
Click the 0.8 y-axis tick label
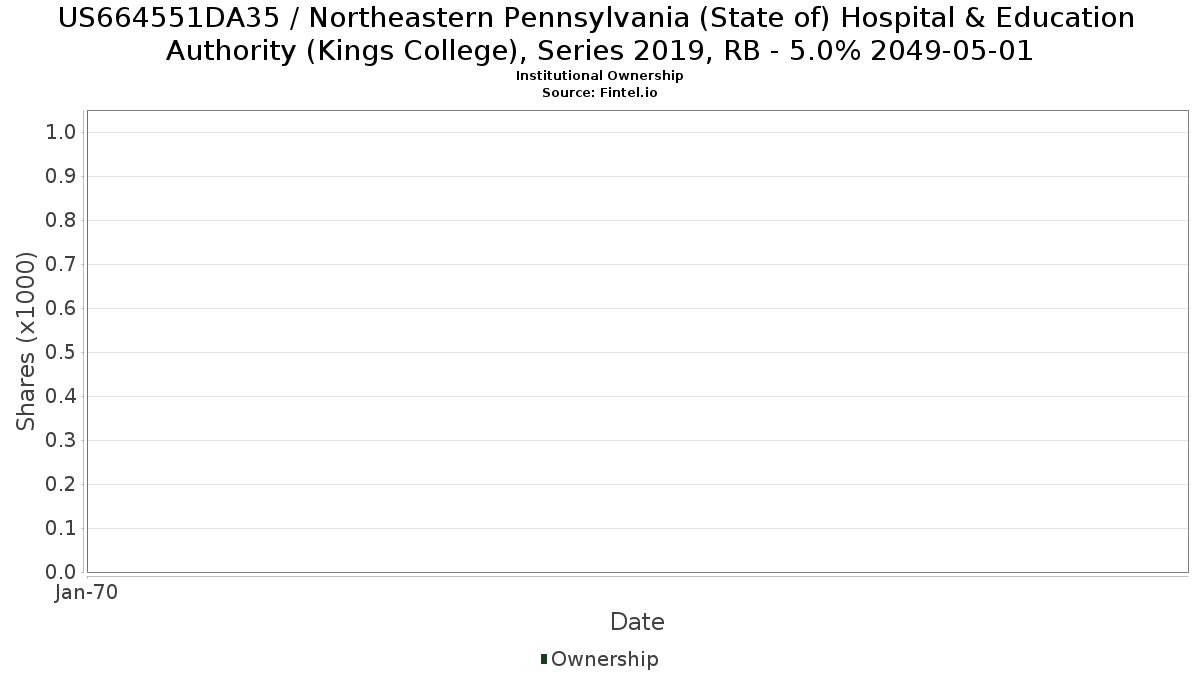(x=61, y=220)
